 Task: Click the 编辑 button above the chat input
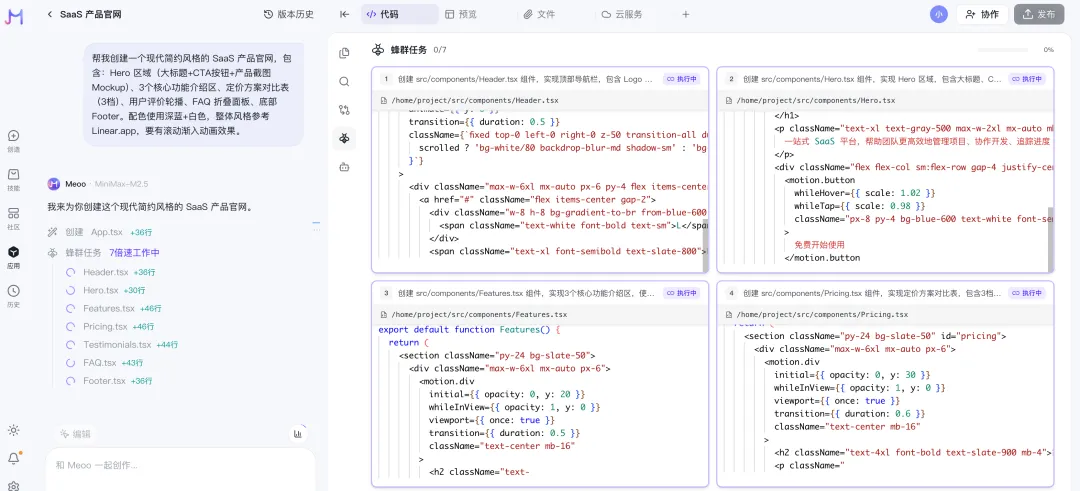tap(75, 434)
